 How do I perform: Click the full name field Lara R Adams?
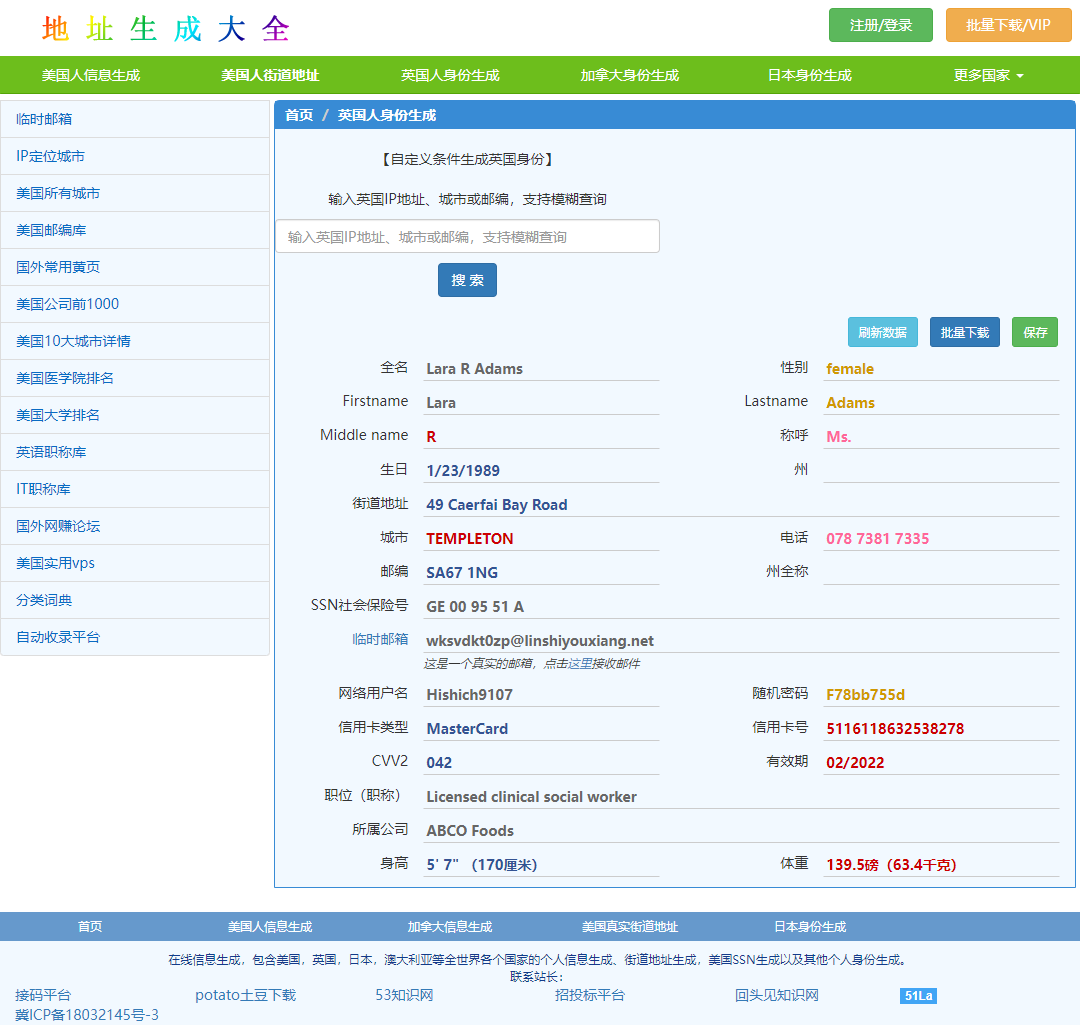(541, 368)
